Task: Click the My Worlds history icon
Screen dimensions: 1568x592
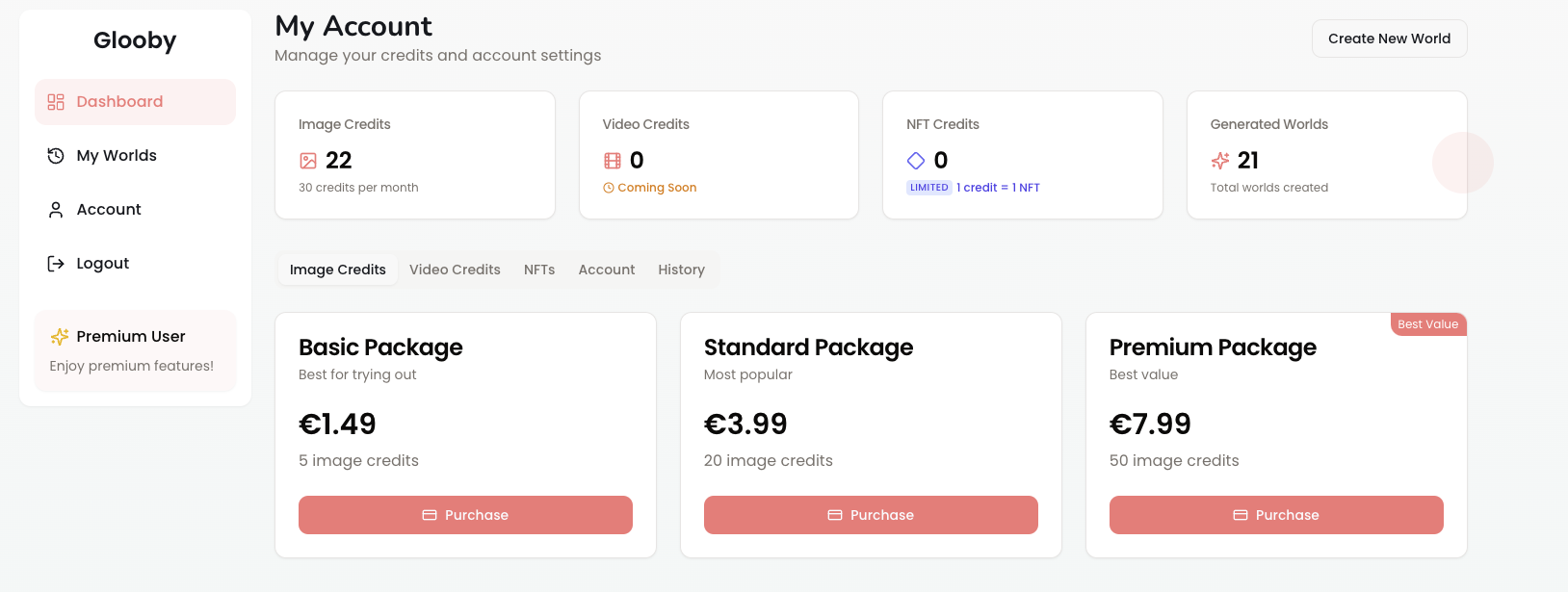Action: tap(56, 156)
